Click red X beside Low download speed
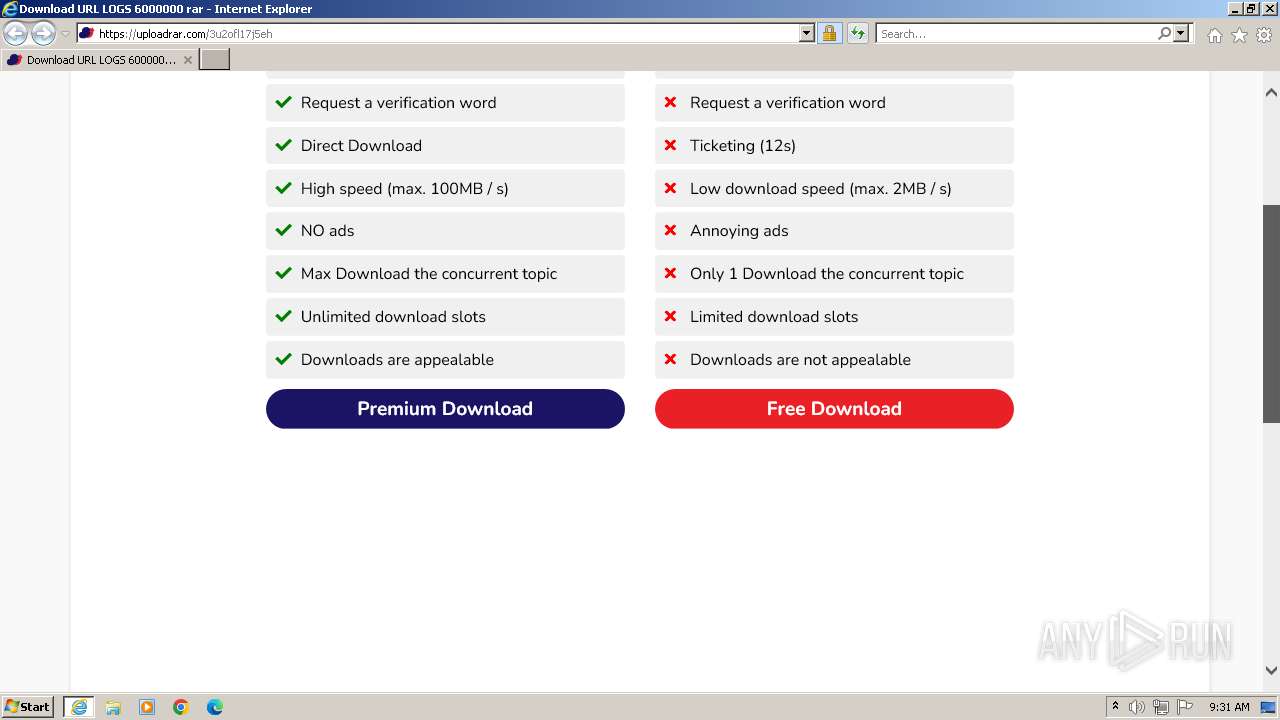This screenshot has height=720, width=1280. click(x=670, y=188)
